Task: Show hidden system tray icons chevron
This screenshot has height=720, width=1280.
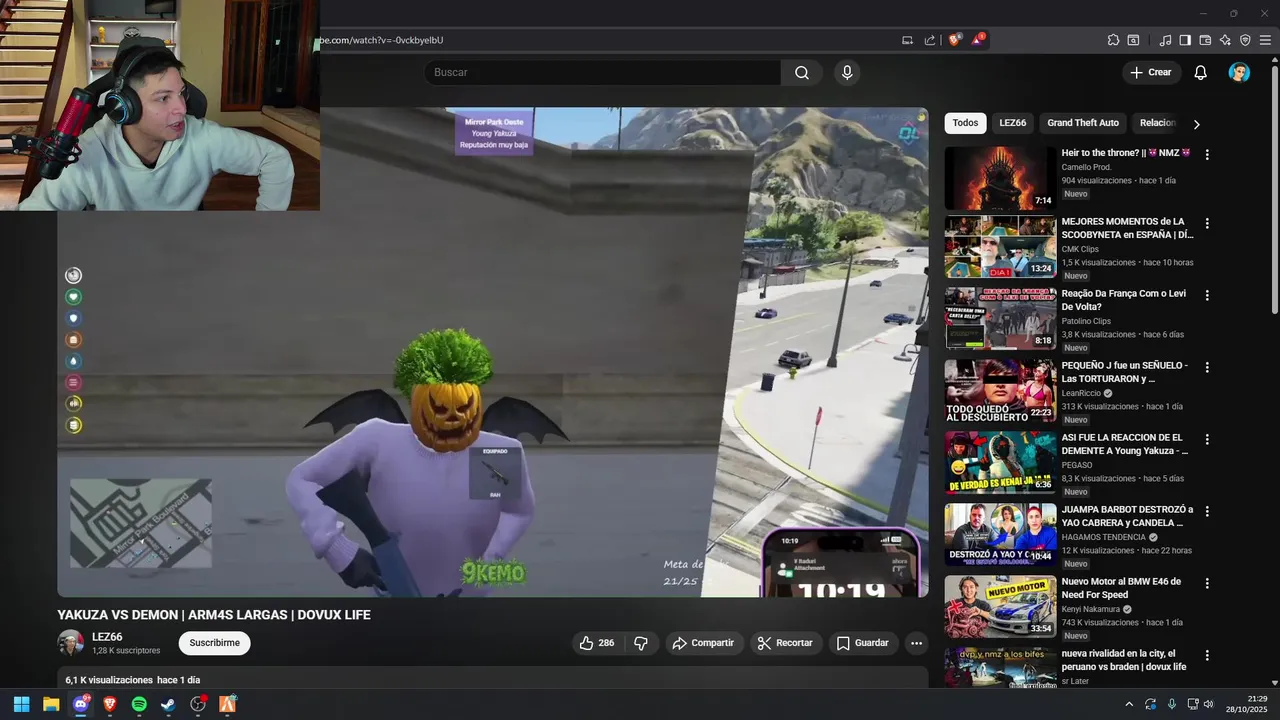Action: point(1129,704)
